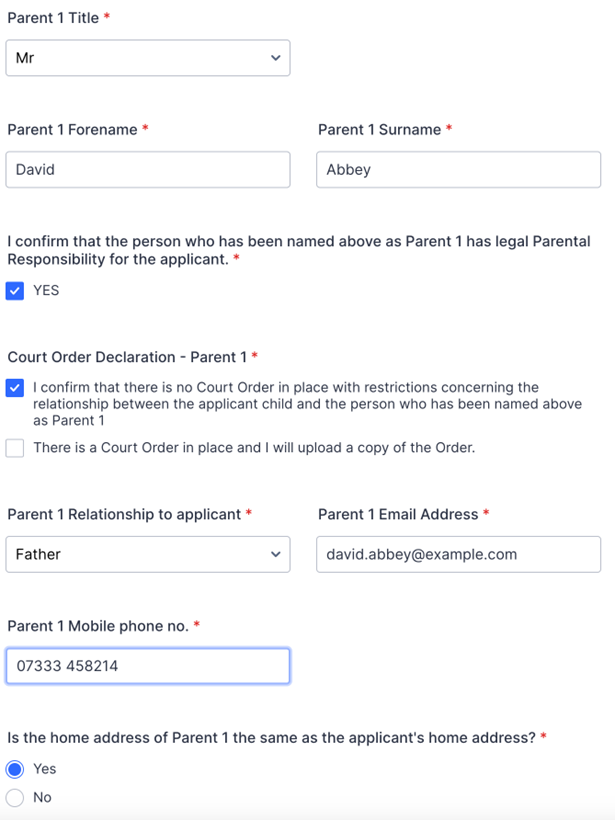Click the Mobile phone number input field
The image size is (615, 820).
[x=148, y=666]
